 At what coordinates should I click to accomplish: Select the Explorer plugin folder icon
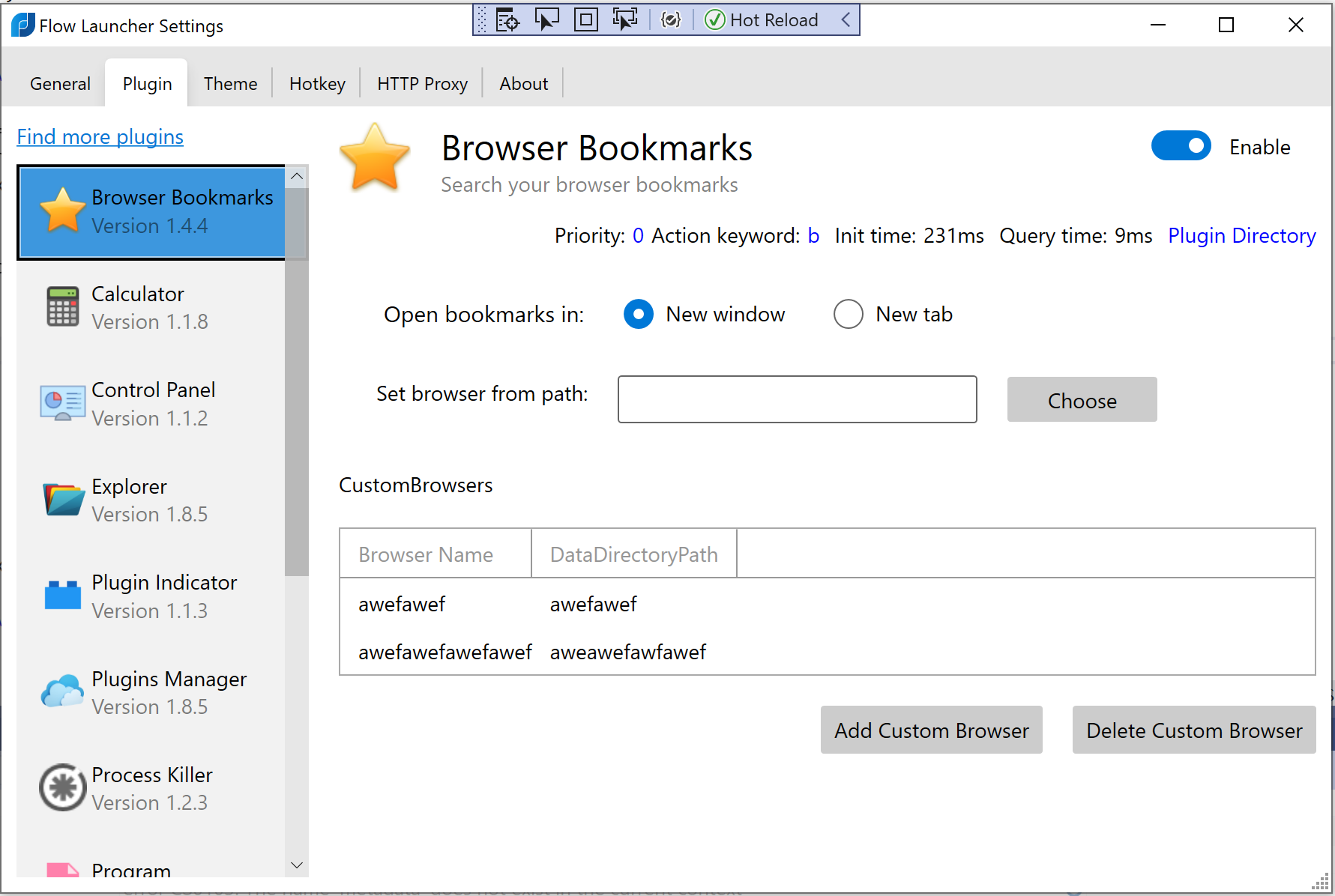pyautogui.click(x=63, y=499)
